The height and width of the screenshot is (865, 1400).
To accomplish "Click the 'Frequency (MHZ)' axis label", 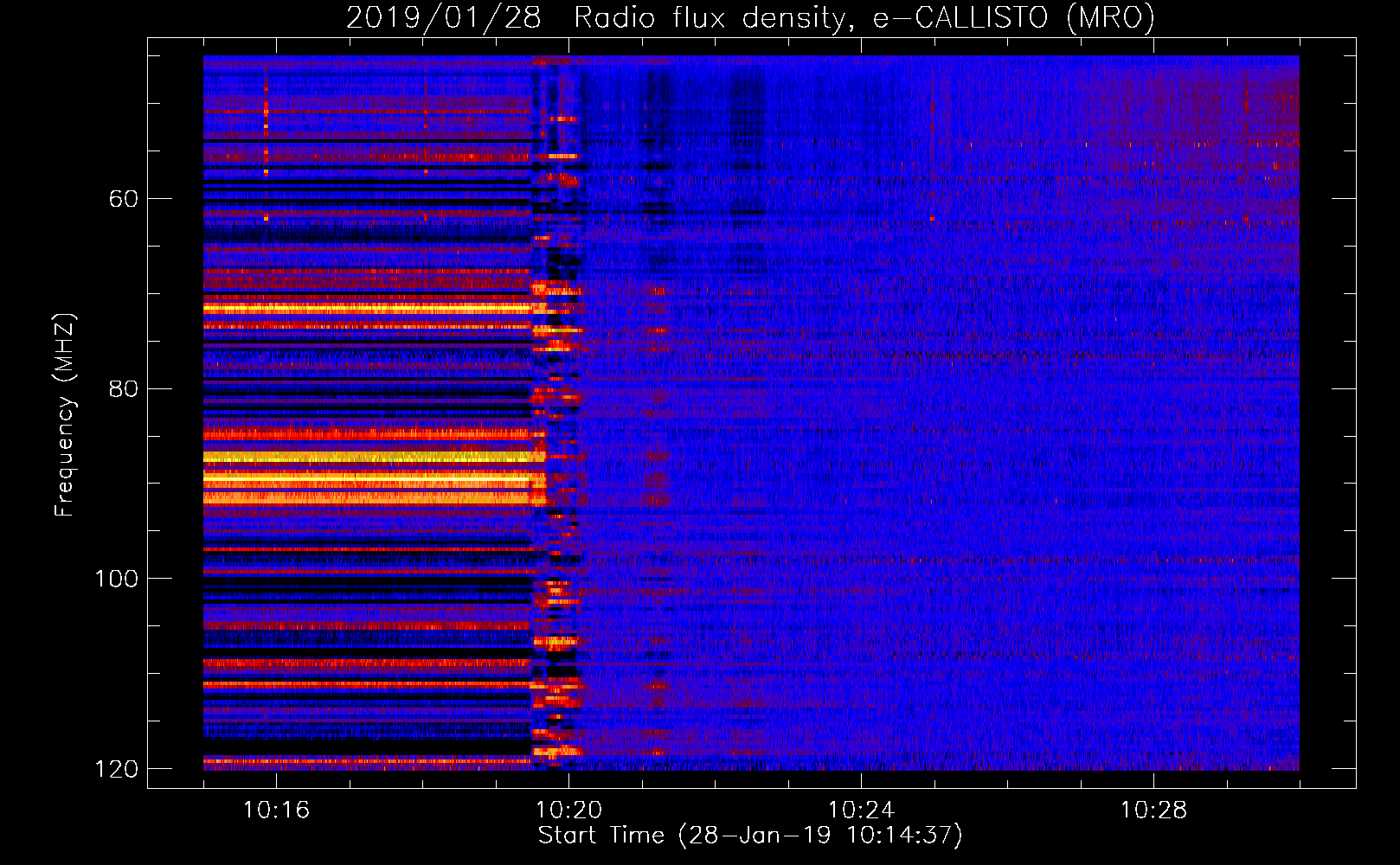I will [65, 414].
